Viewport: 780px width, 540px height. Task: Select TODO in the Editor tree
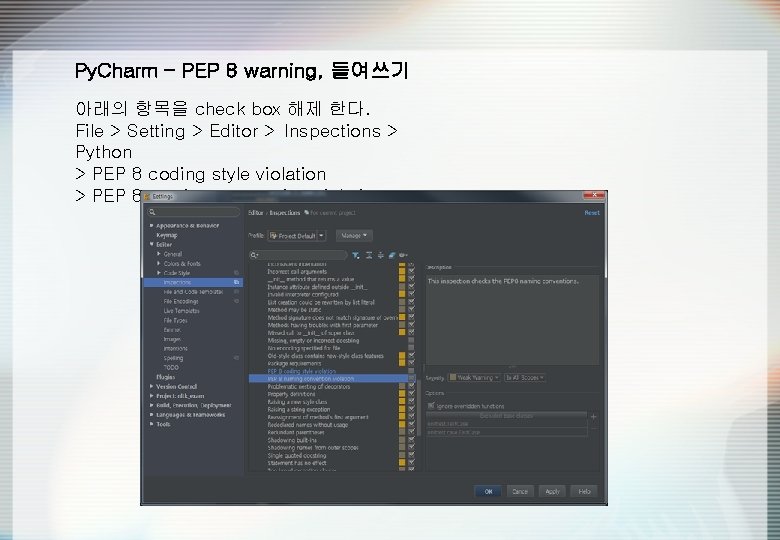tap(171, 367)
